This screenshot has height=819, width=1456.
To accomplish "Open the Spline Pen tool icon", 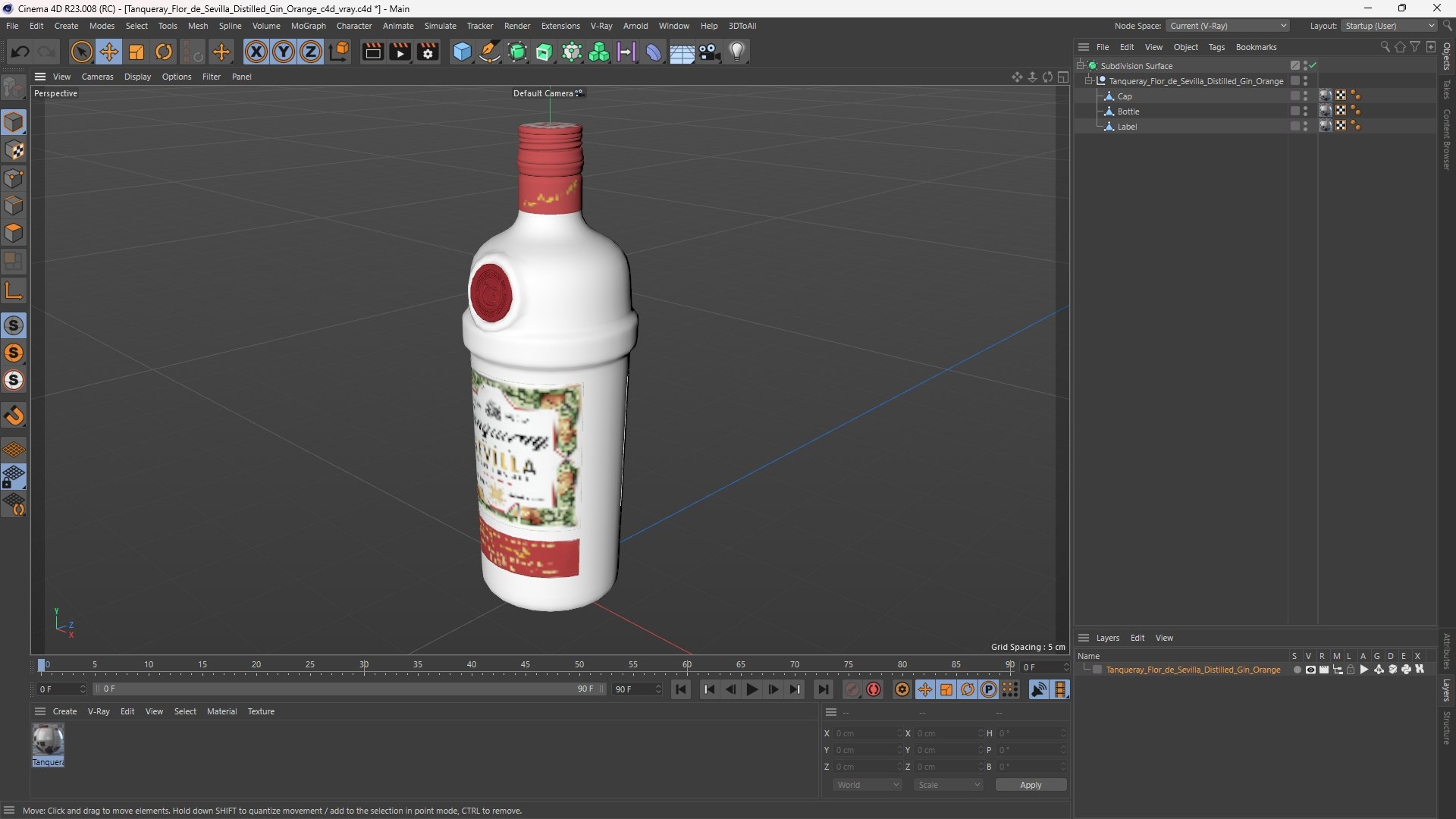I will [490, 52].
